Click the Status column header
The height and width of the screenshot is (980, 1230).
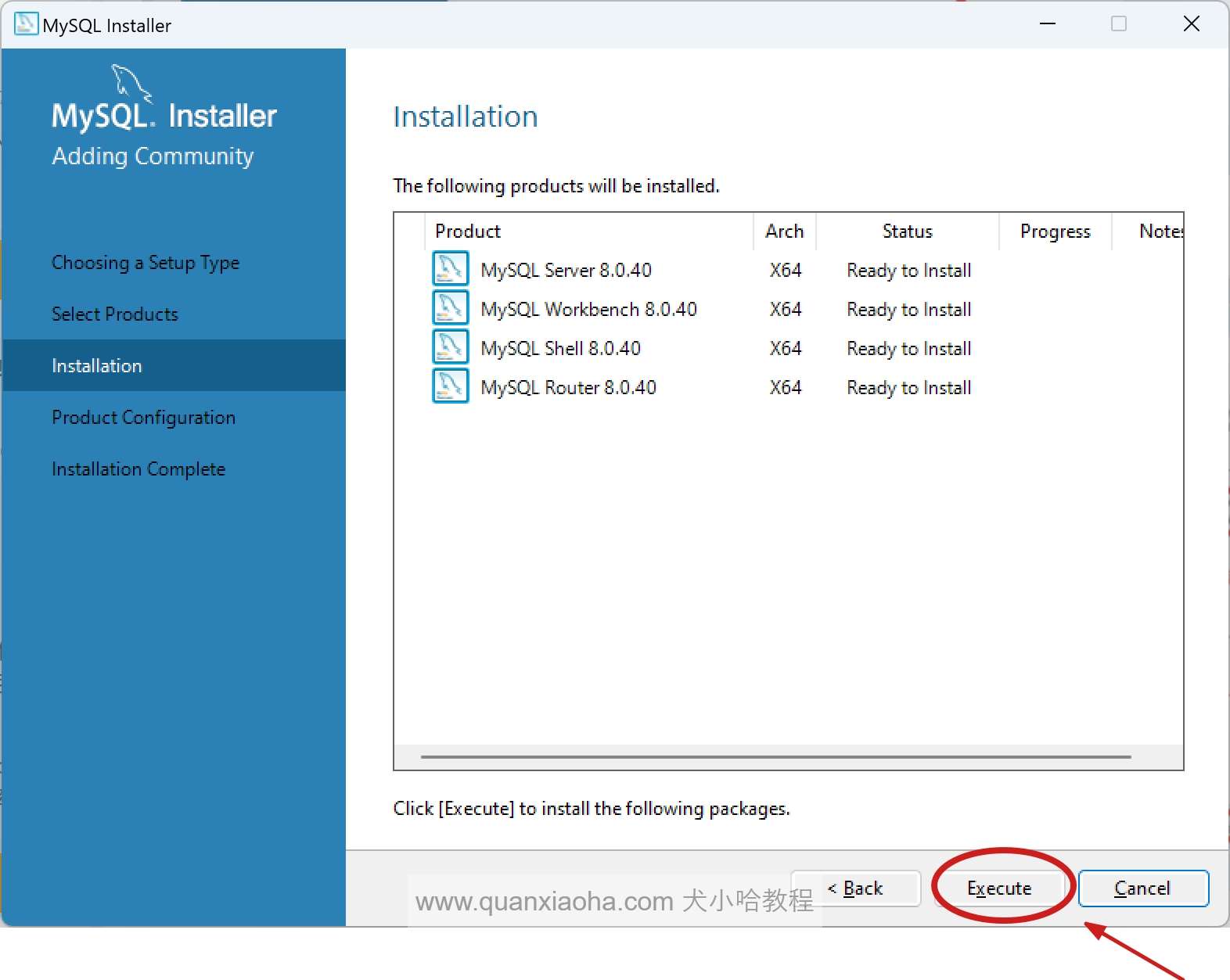point(908,232)
